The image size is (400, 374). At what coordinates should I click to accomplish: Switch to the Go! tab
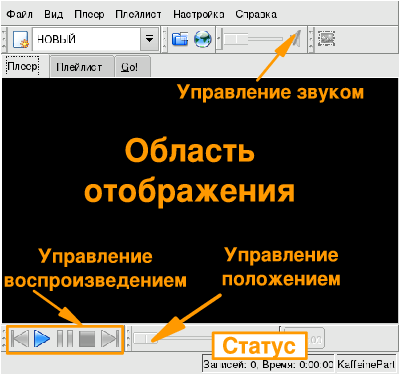132,67
